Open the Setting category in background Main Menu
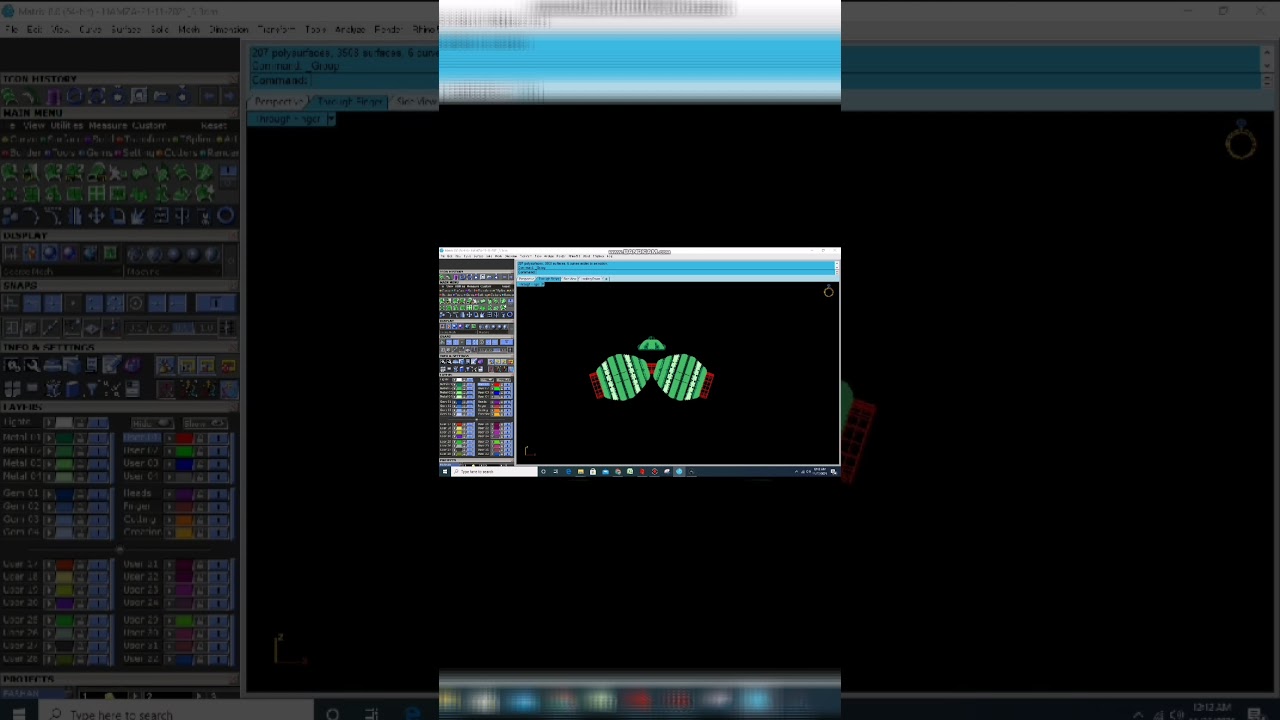Screen dimensions: 1280x720 [x=135, y=153]
